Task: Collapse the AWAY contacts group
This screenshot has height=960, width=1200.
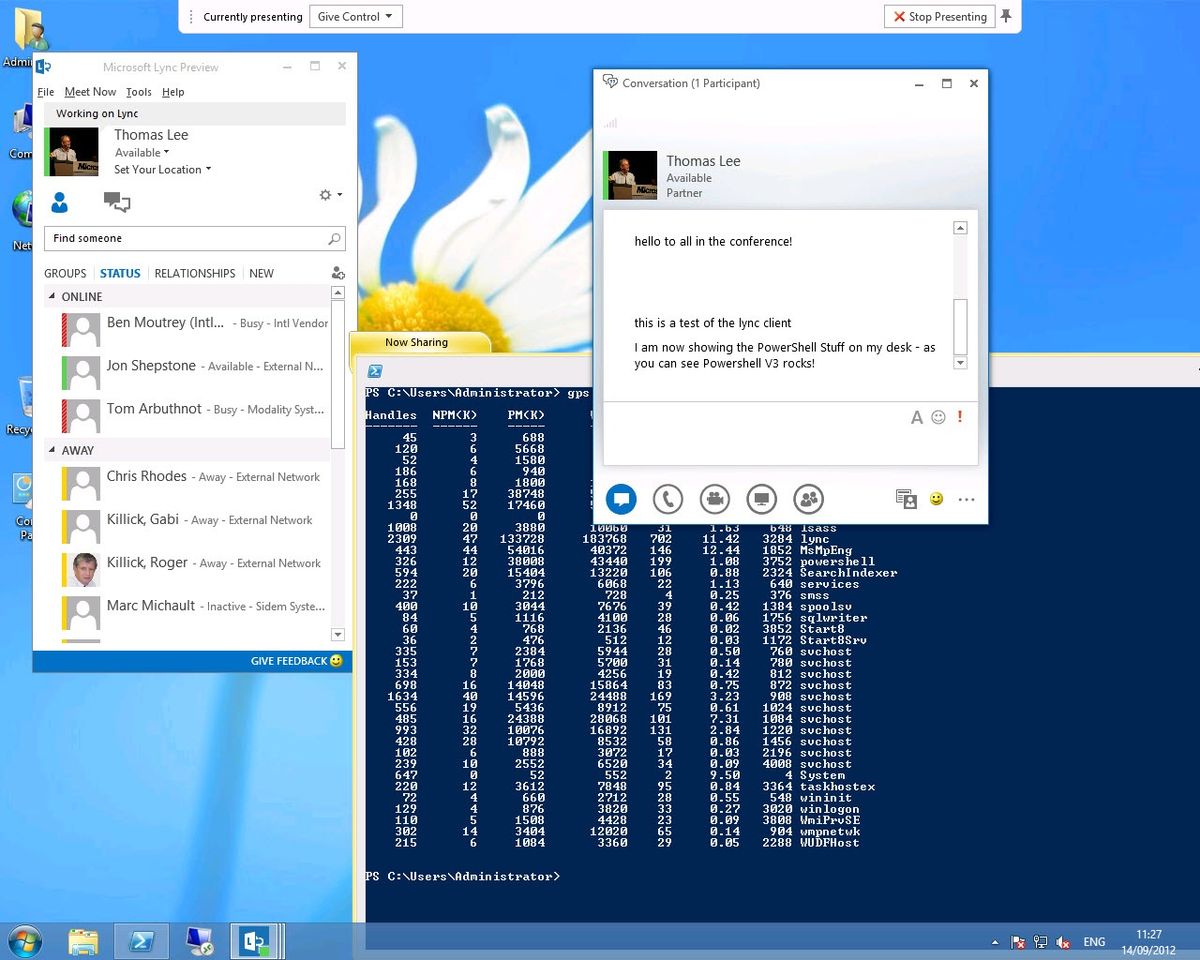Action: point(53,450)
